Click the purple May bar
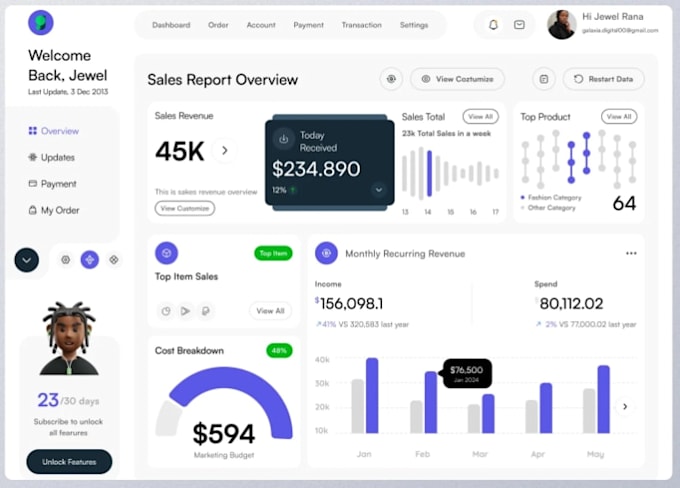Screen dimensions: 680x488 [603, 399]
